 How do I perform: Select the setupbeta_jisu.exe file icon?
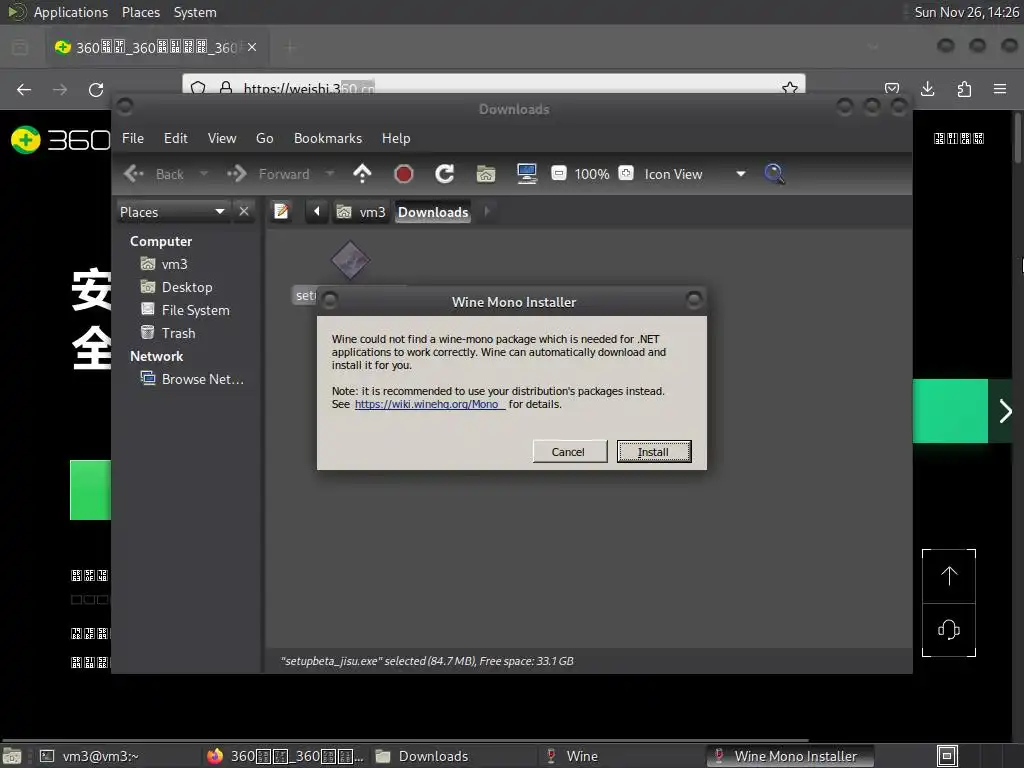[x=350, y=260]
